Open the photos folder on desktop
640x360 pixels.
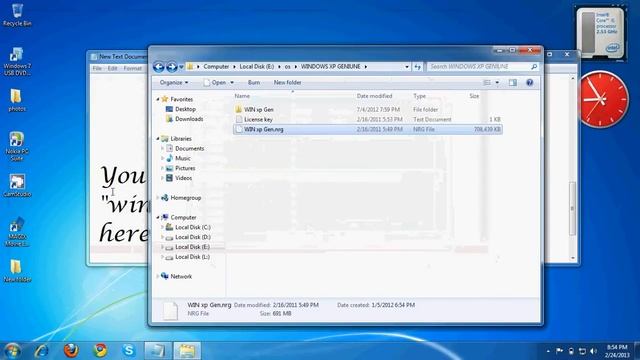(x=16, y=100)
